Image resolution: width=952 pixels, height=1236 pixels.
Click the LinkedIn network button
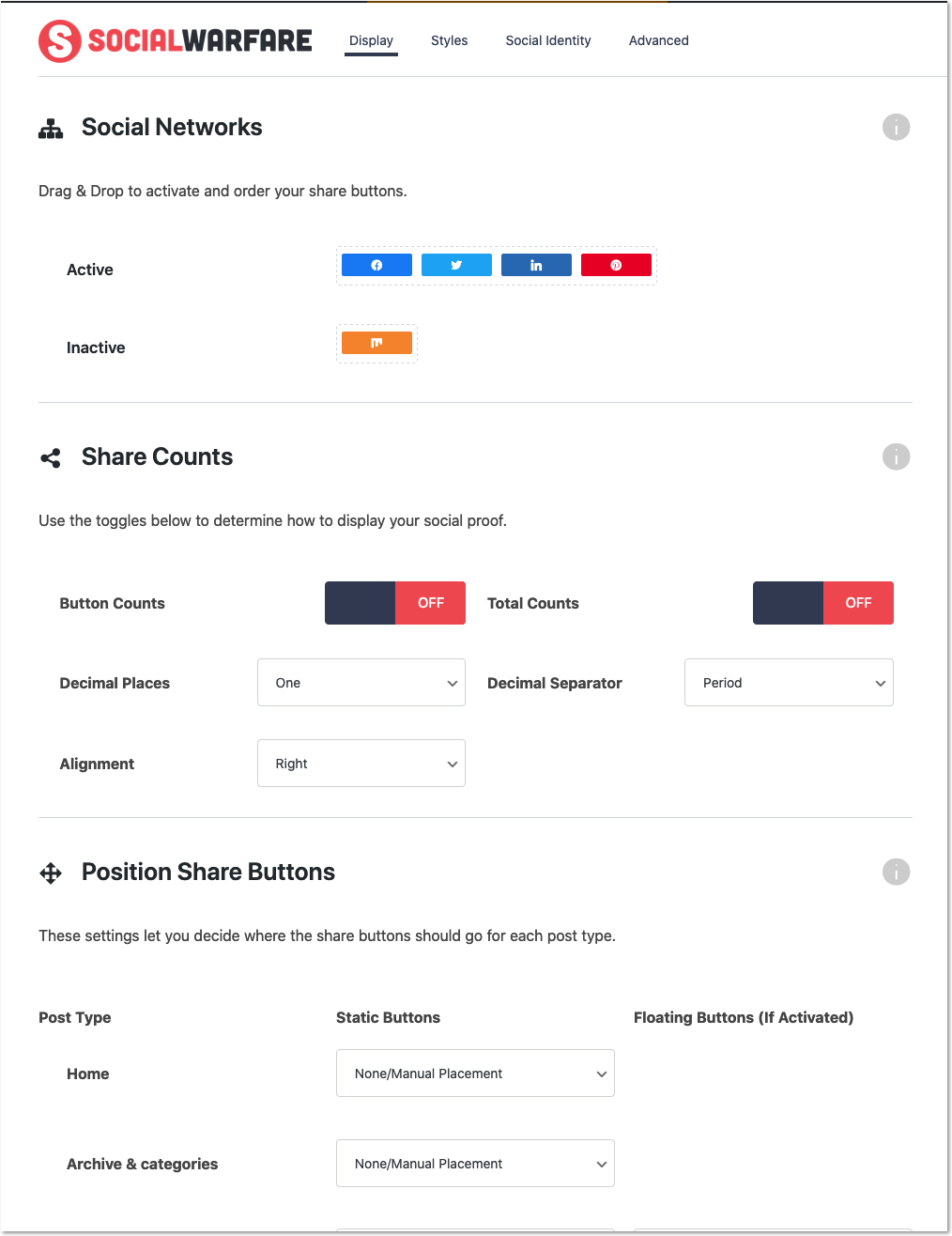coord(536,265)
